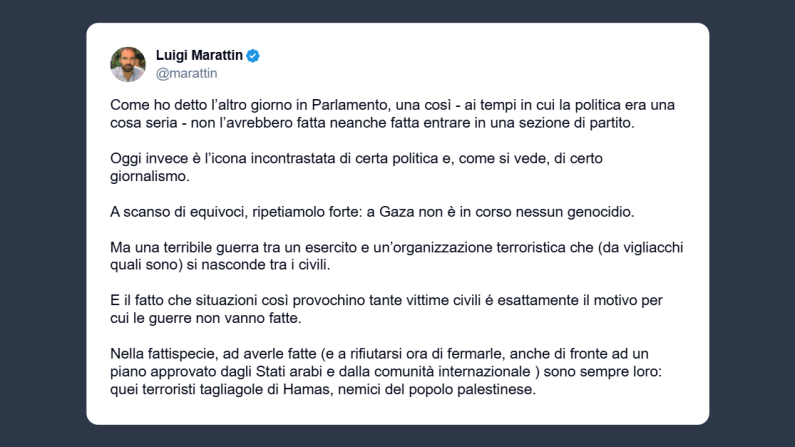Click the phrase "Stati arabi" in the tweet
Screen dimensions: 795x447
pos(287,373)
